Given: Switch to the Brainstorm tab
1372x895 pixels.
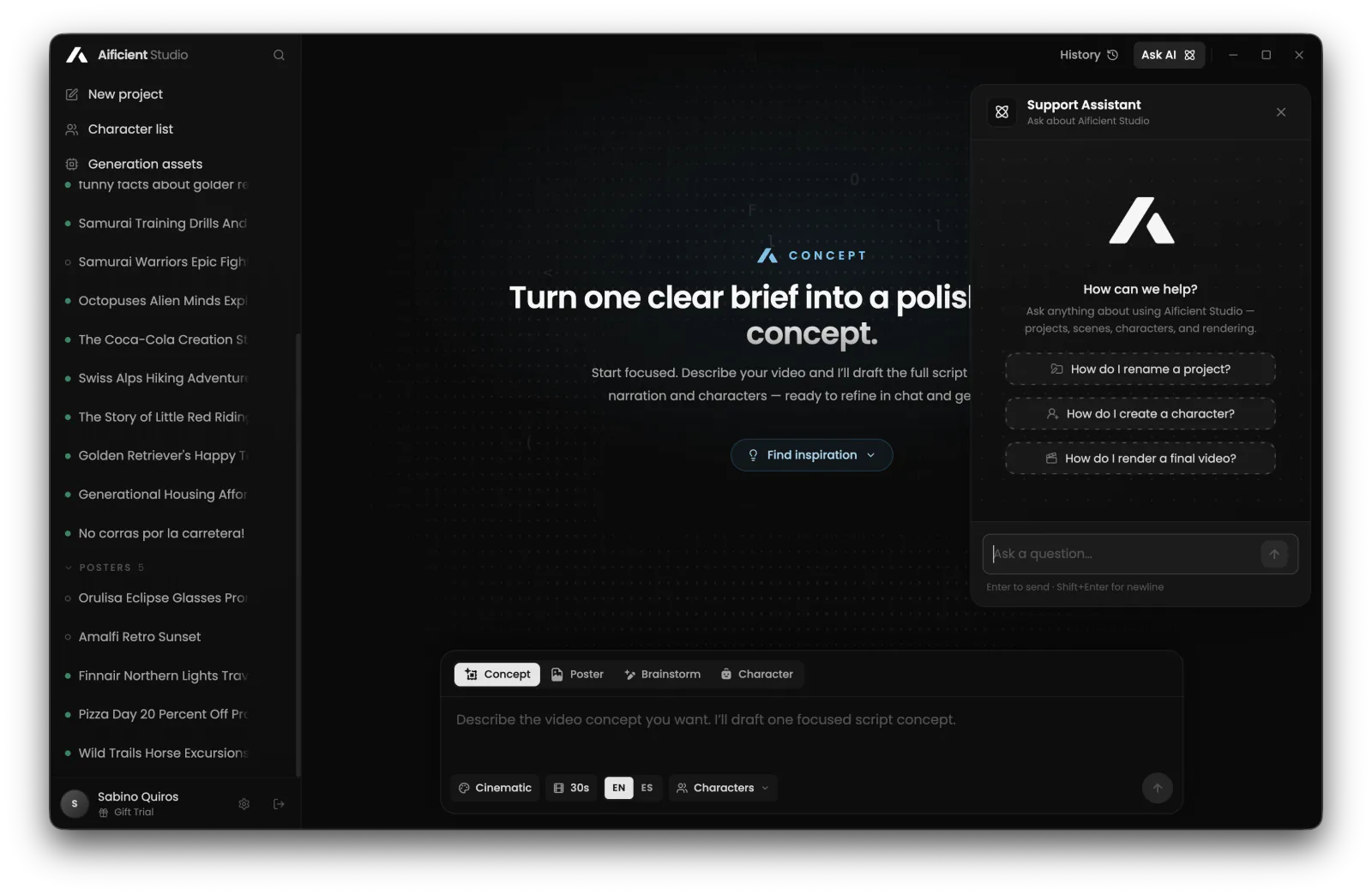Looking at the screenshot, I should coord(663,675).
